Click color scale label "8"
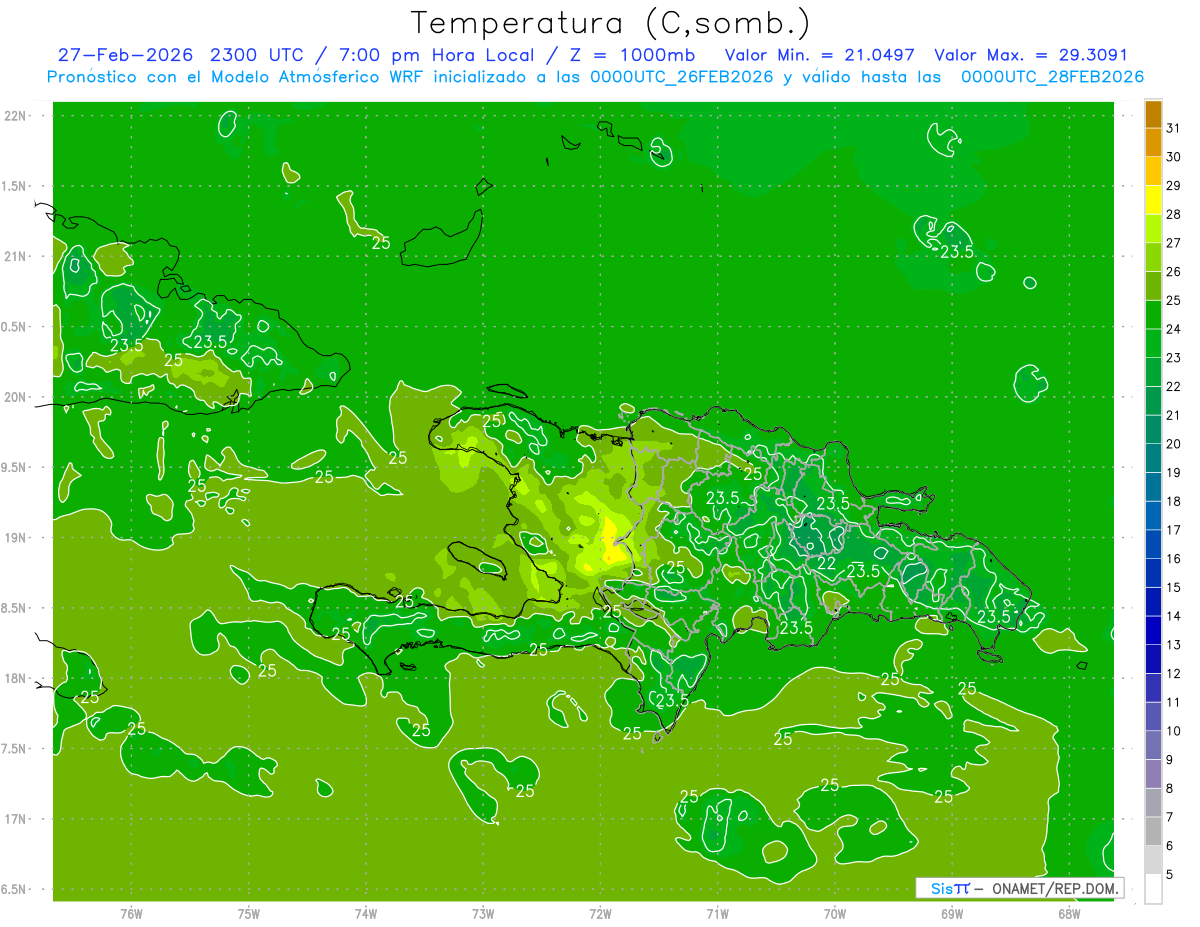This screenshot has width=1200, height=927. click(x=1170, y=789)
